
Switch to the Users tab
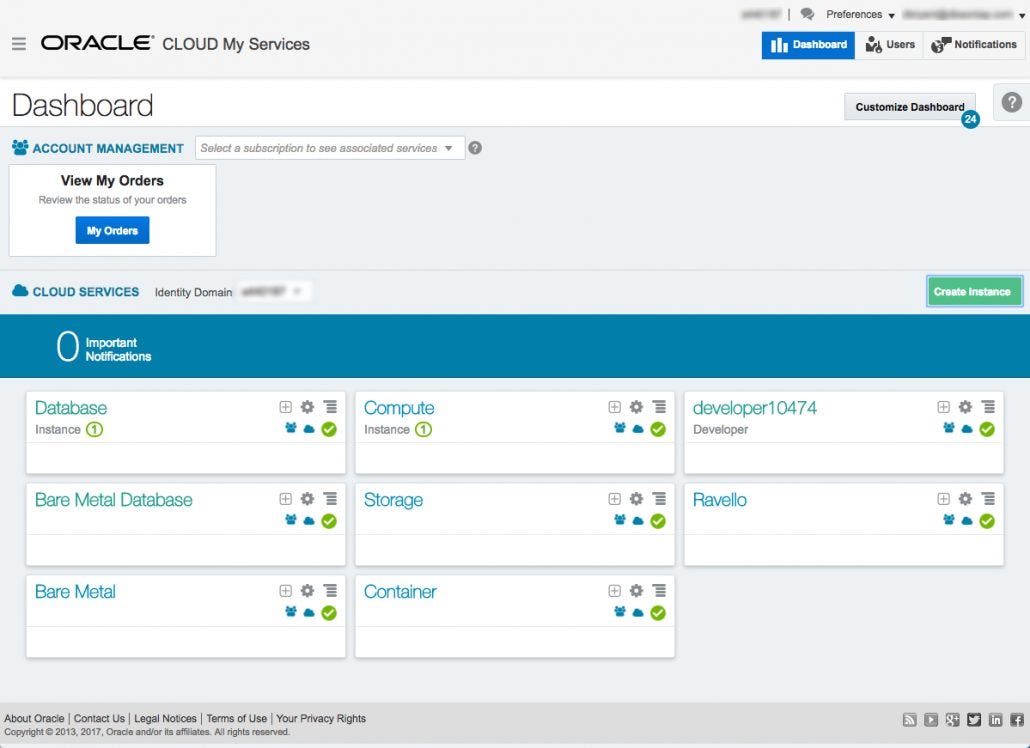coord(889,45)
